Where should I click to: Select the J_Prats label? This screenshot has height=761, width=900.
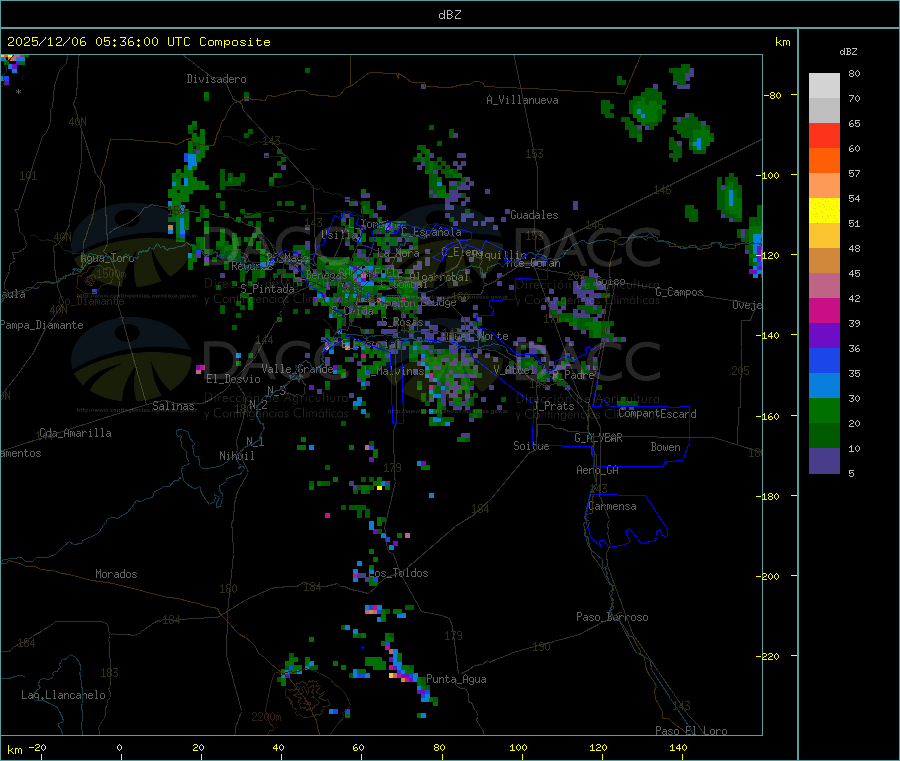pyautogui.click(x=553, y=406)
